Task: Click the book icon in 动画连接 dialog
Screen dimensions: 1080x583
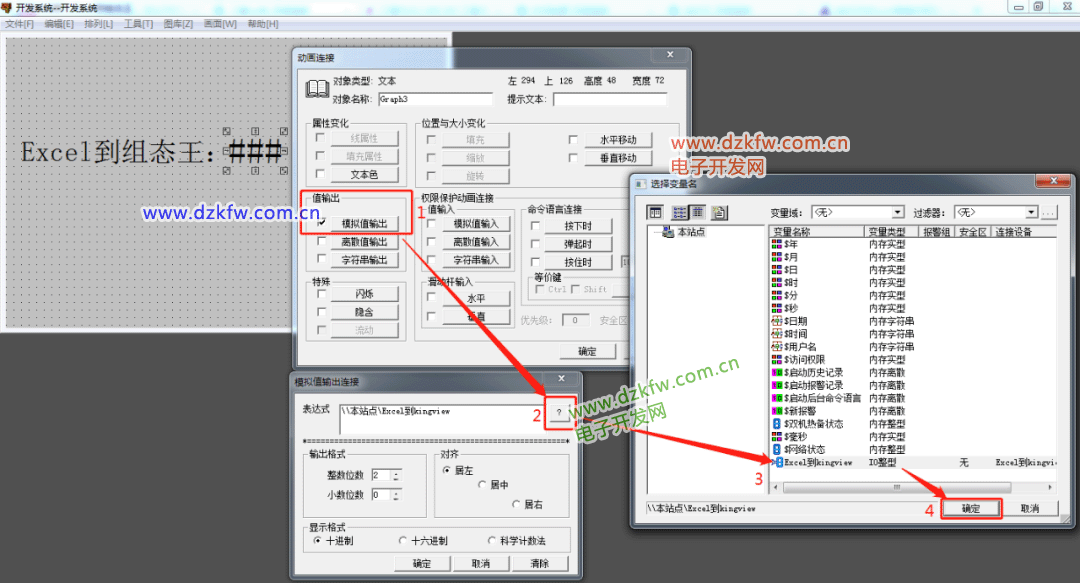Action: [x=317, y=89]
